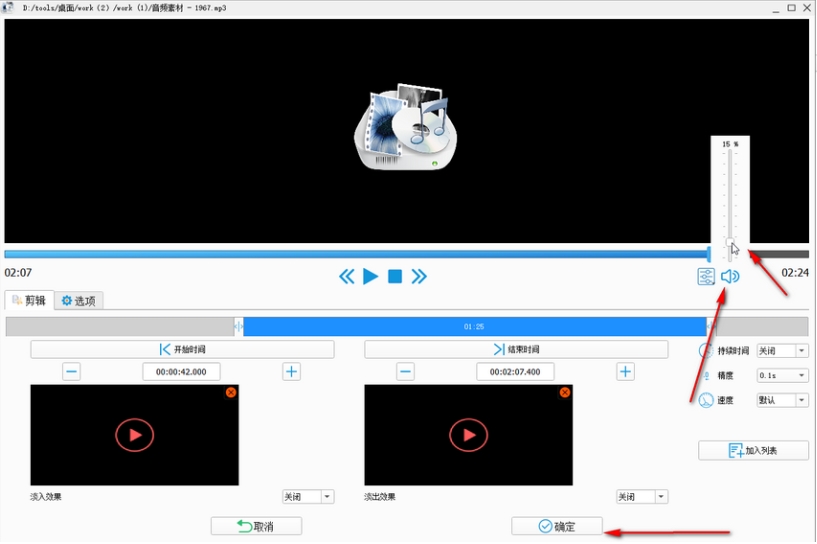Image resolution: width=817 pixels, height=544 pixels.
Task: Click the 确定 button to confirm
Action: point(556,526)
